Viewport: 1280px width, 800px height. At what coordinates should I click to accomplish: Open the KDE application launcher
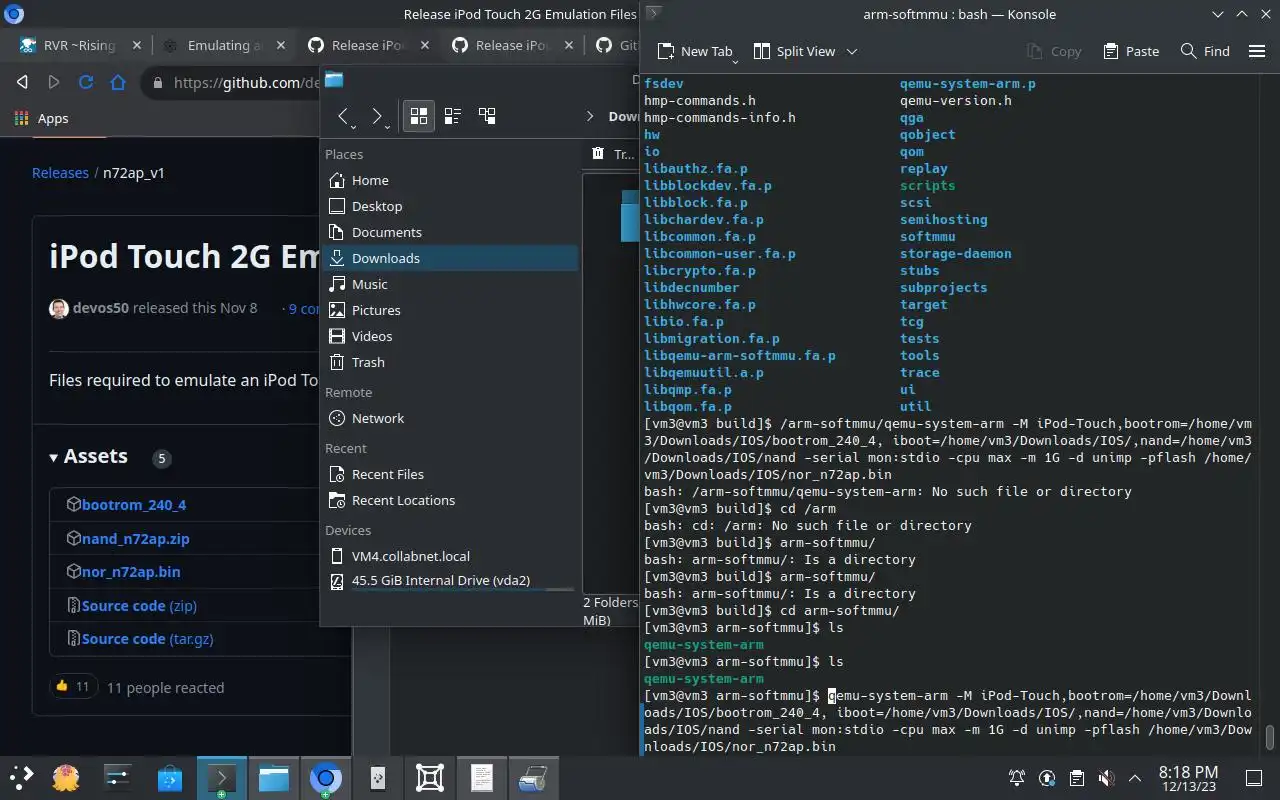click(x=22, y=777)
